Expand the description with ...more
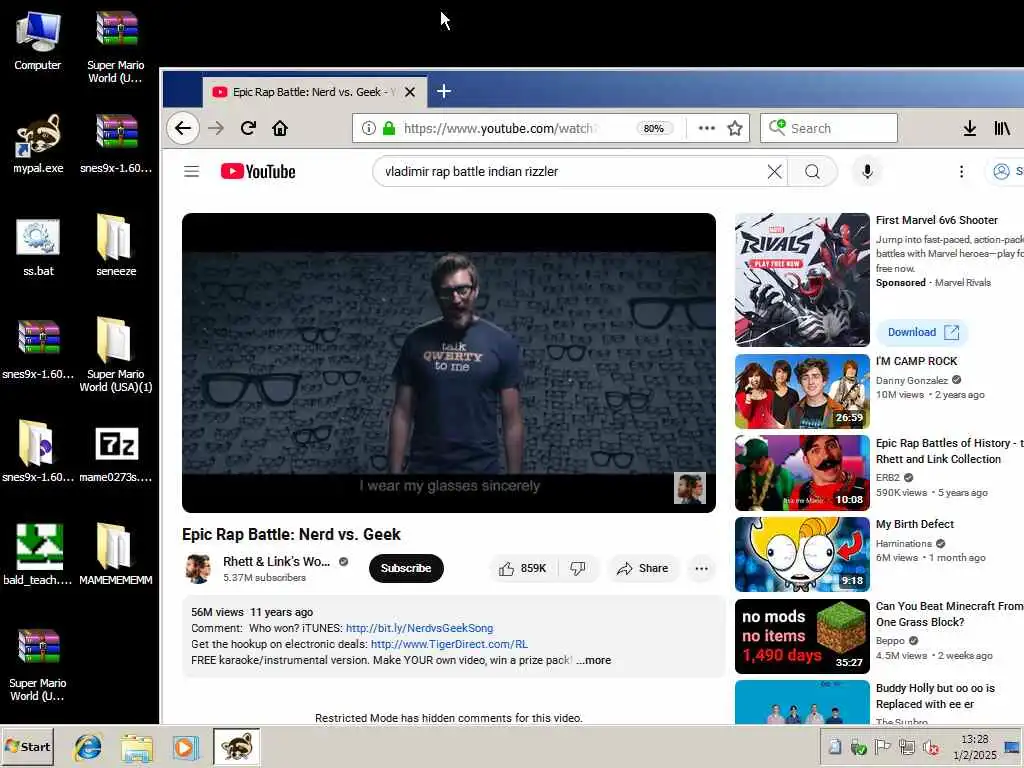The width and height of the screenshot is (1024, 768). [x=594, y=660]
